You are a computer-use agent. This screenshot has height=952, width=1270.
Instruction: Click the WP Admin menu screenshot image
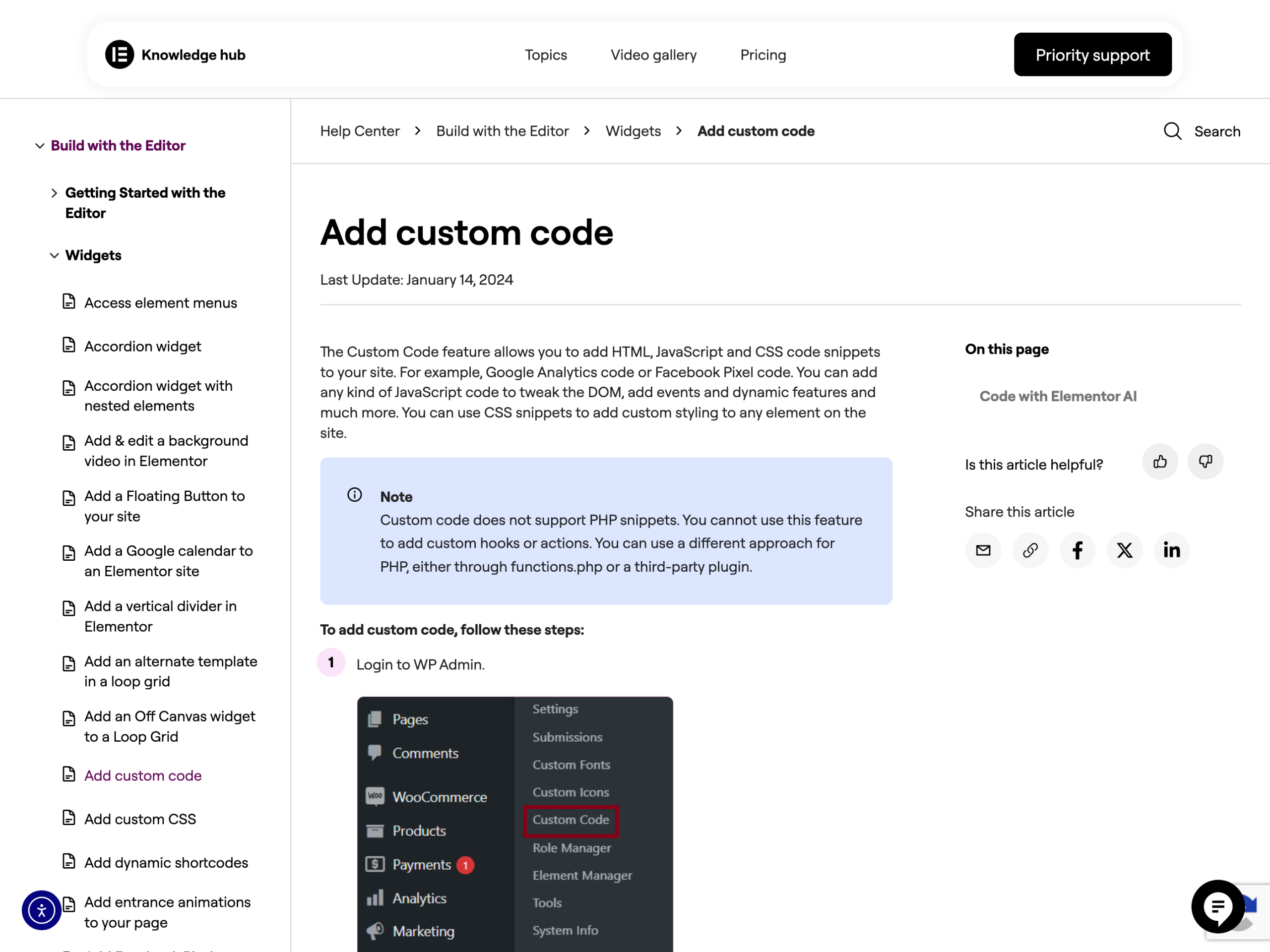(x=515, y=824)
